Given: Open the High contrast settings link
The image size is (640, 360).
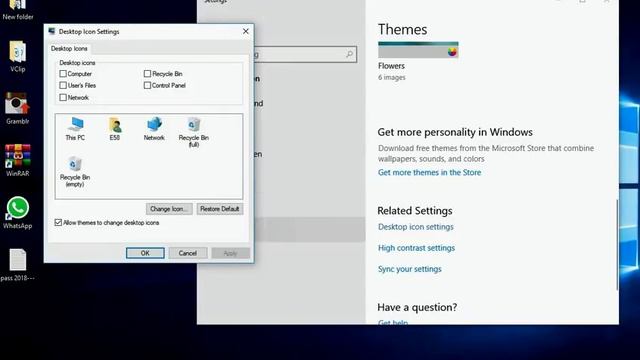Looking at the screenshot, I should [416, 248].
